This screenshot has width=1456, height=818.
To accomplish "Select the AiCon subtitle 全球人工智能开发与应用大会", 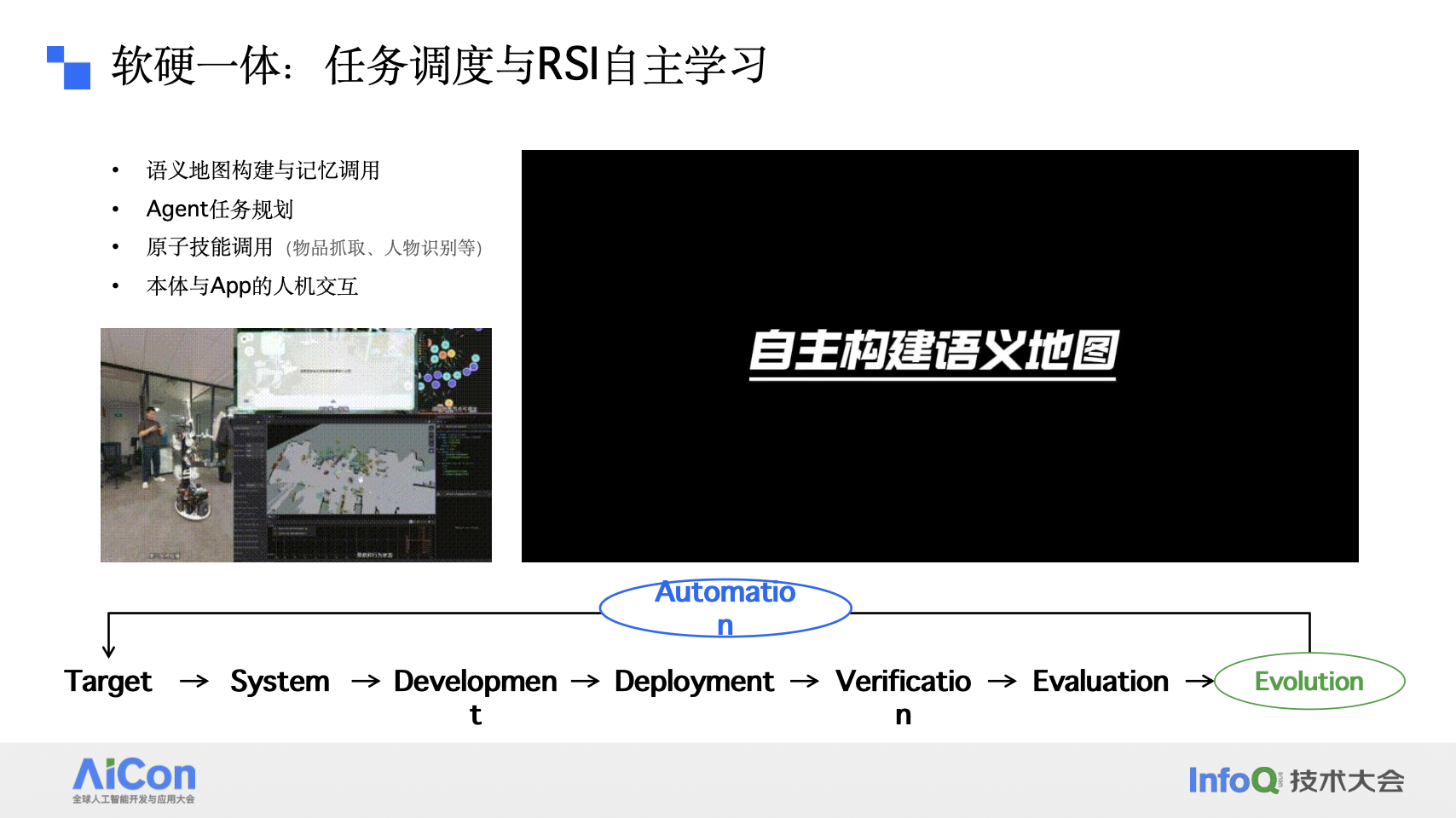I will click(x=134, y=799).
